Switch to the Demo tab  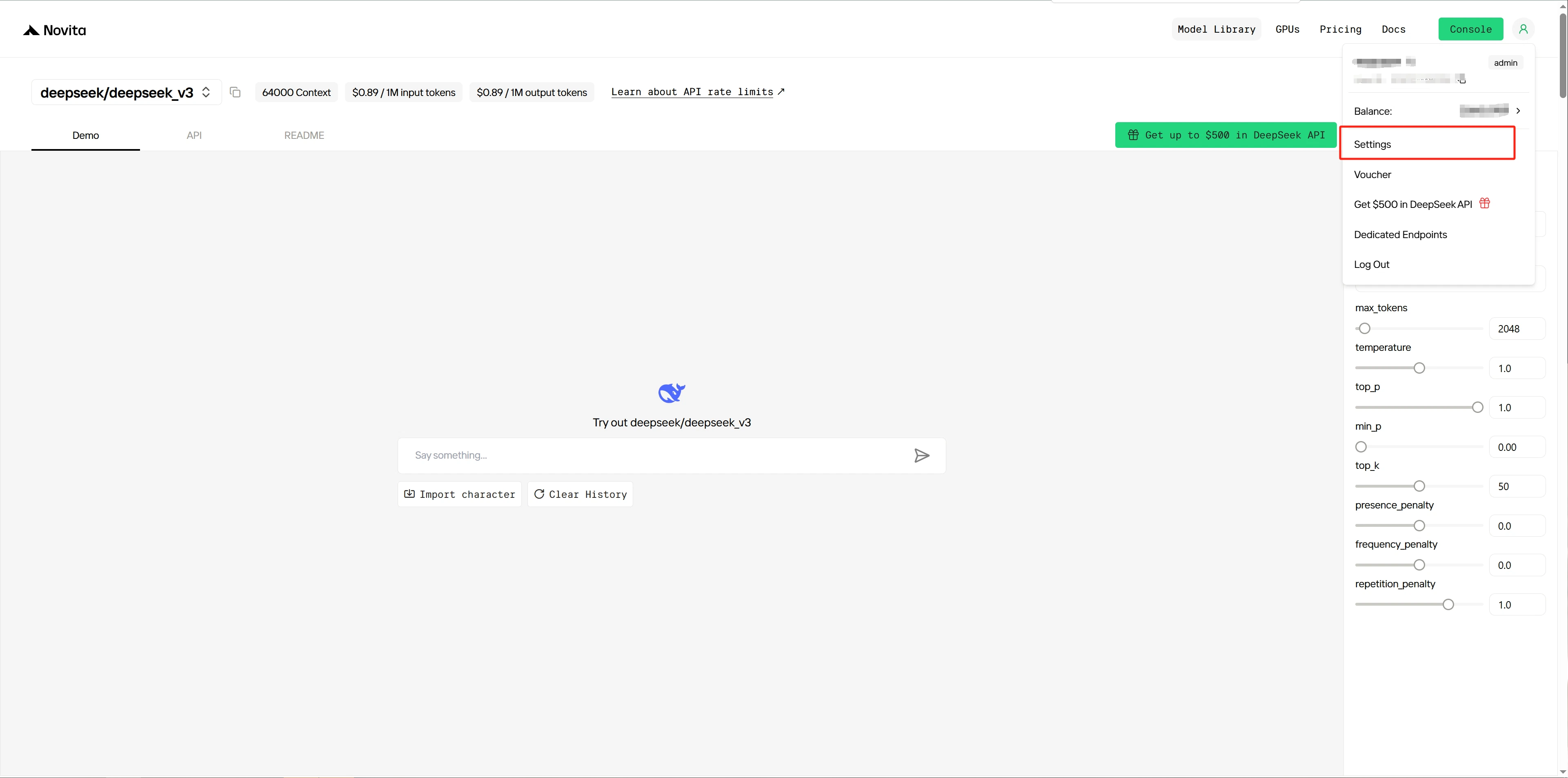[86, 135]
